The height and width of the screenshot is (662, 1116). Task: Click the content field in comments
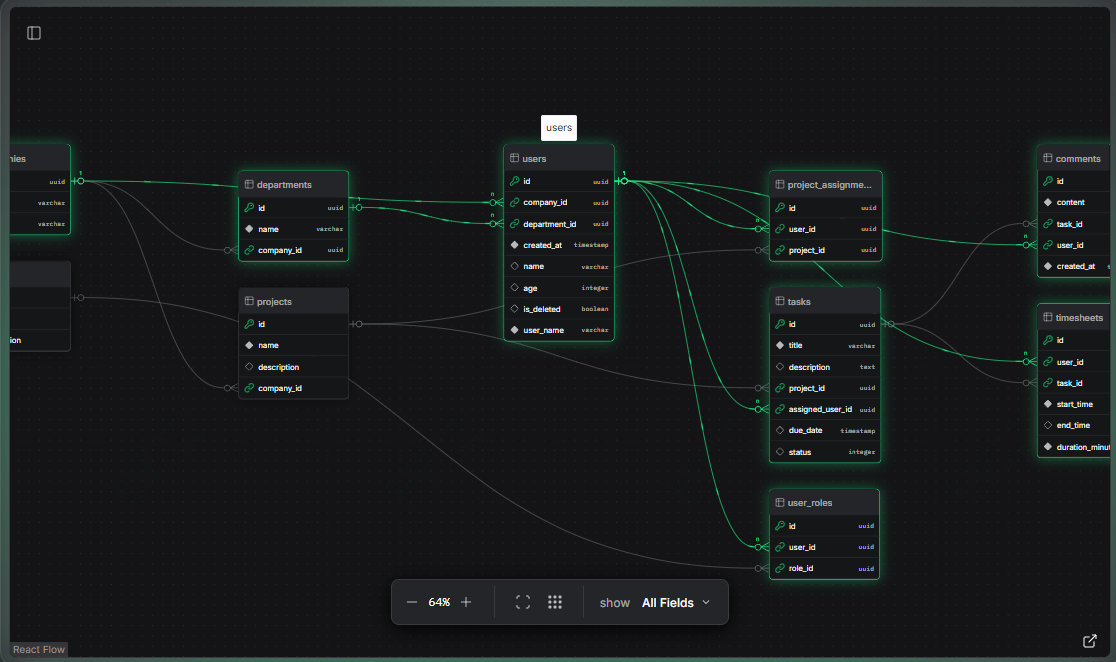(x=1071, y=202)
